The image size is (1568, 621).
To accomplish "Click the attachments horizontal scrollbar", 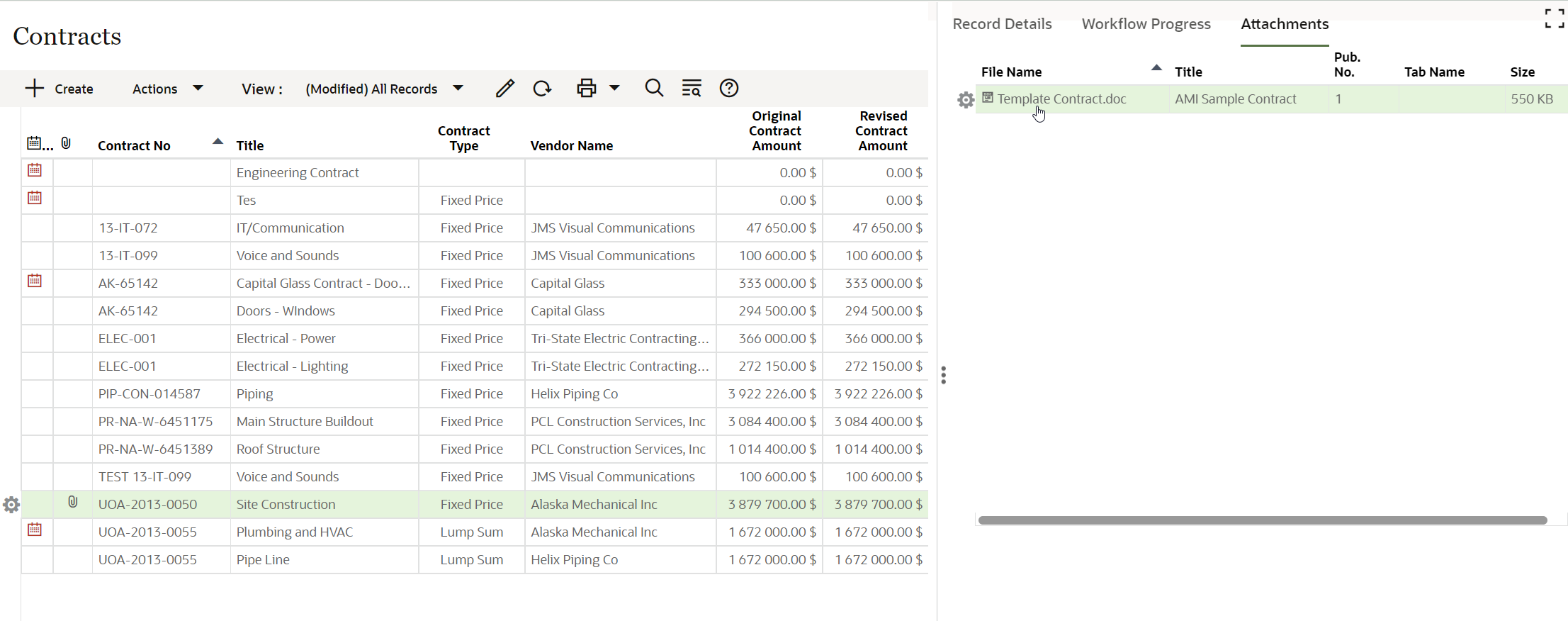I will (x=1262, y=520).
